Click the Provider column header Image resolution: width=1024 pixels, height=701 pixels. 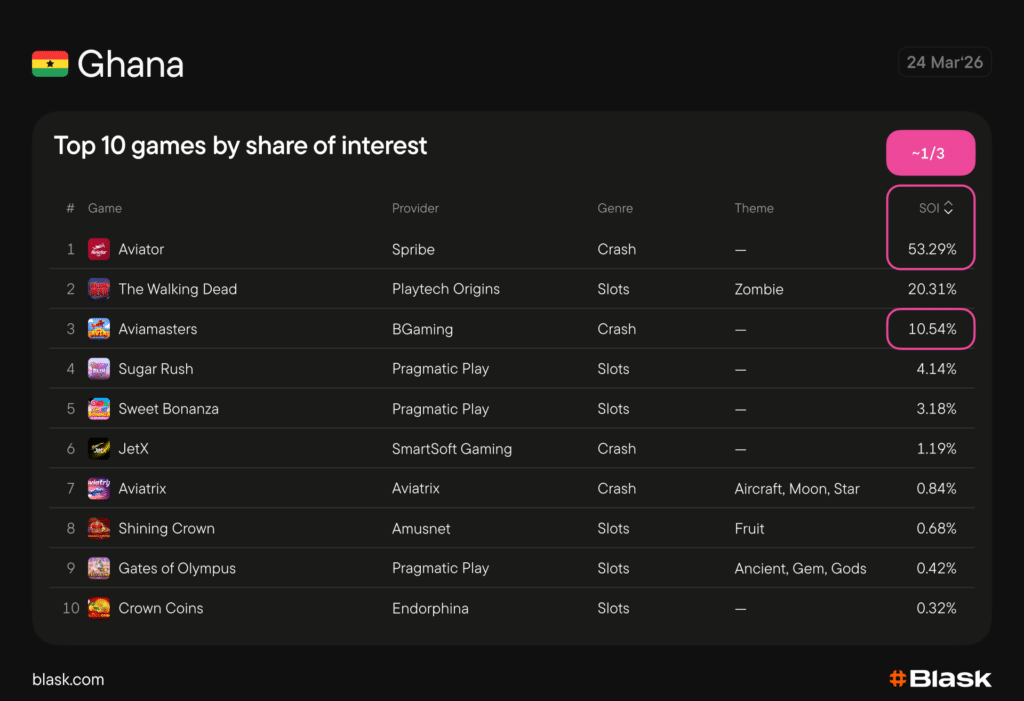(x=415, y=208)
